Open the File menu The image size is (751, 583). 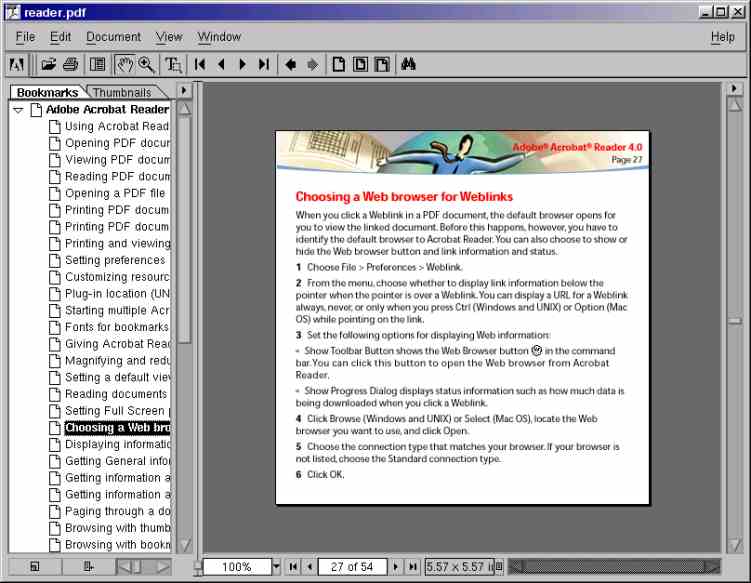[25, 37]
